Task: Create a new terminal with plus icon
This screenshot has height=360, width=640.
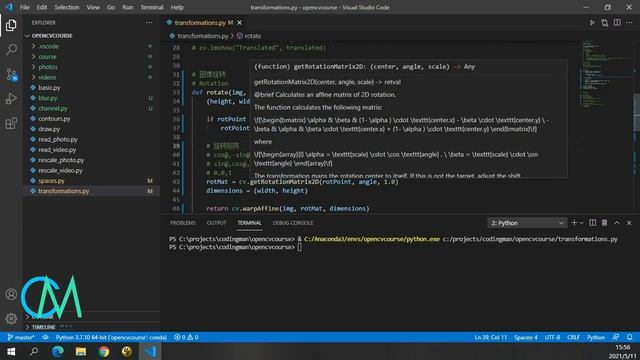Action: pyautogui.click(x=574, y=223)
